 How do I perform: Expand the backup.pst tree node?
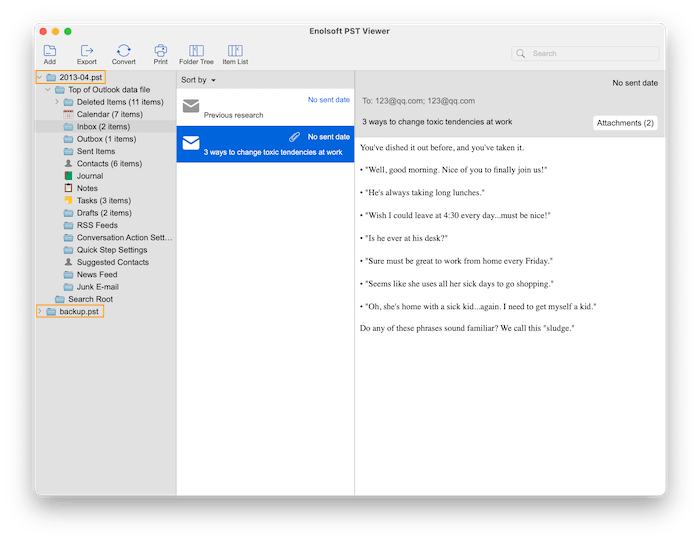tap(40, 312)
